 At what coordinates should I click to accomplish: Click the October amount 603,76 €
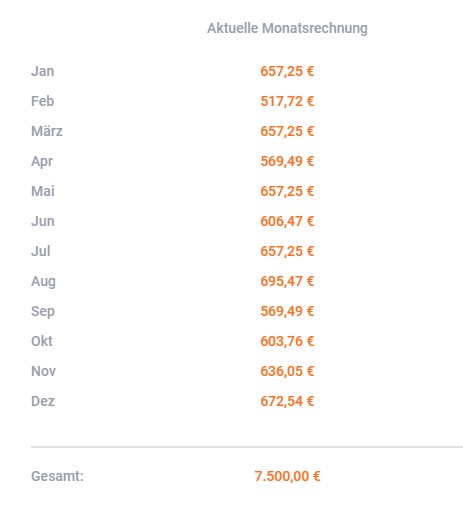pos(287,341)
